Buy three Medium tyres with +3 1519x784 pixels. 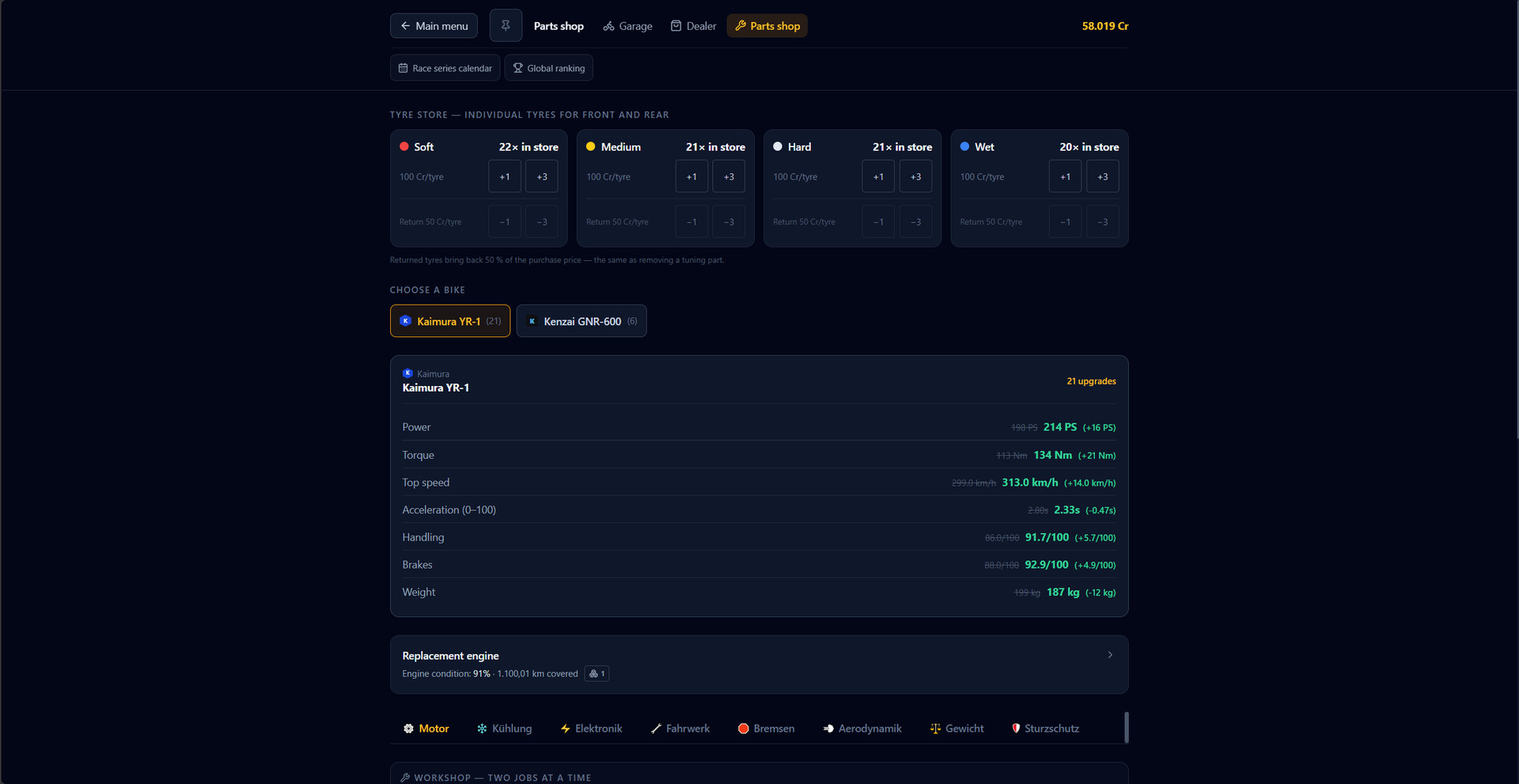[x=729, y=176]
